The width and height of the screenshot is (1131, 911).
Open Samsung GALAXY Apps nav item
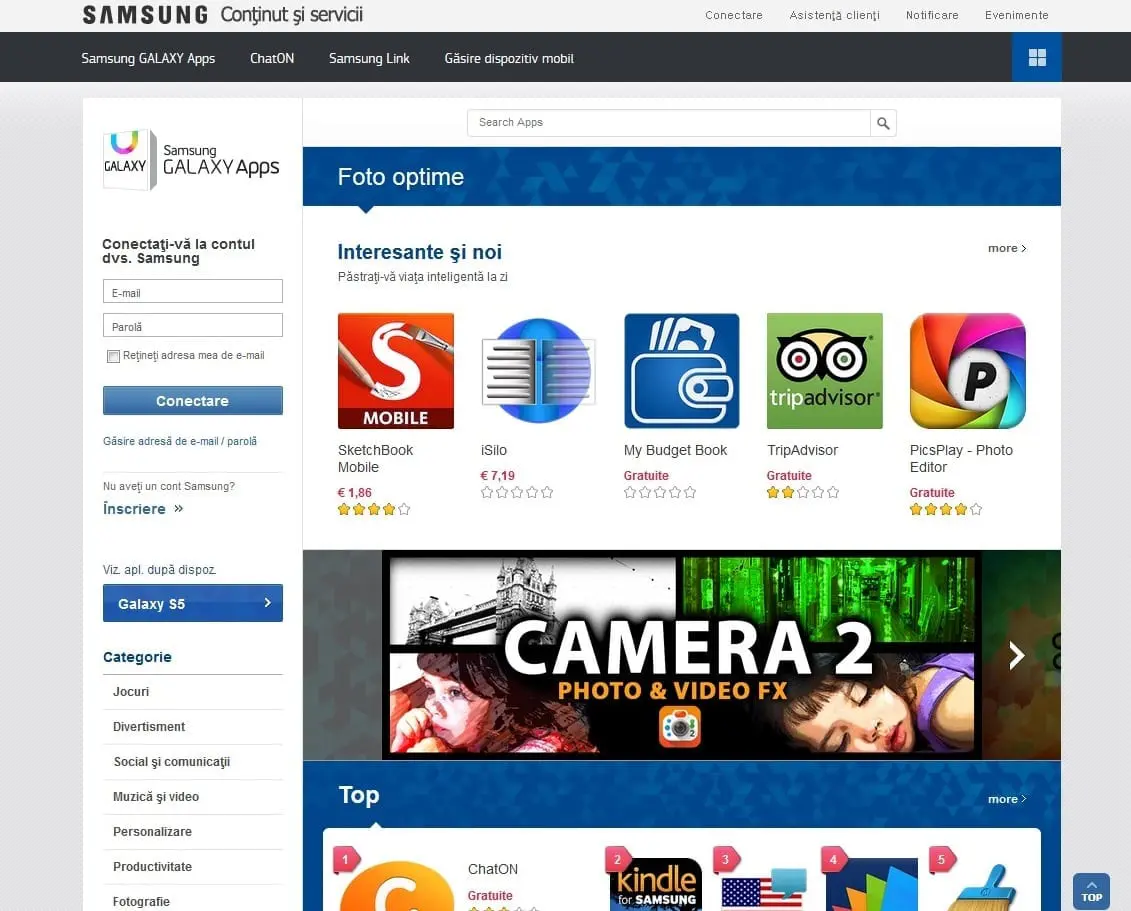click(148, 58)
